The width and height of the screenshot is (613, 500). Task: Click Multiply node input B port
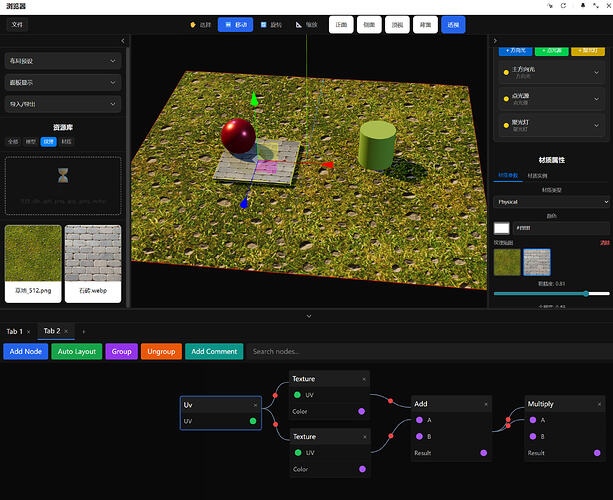(x=533, y=436)
